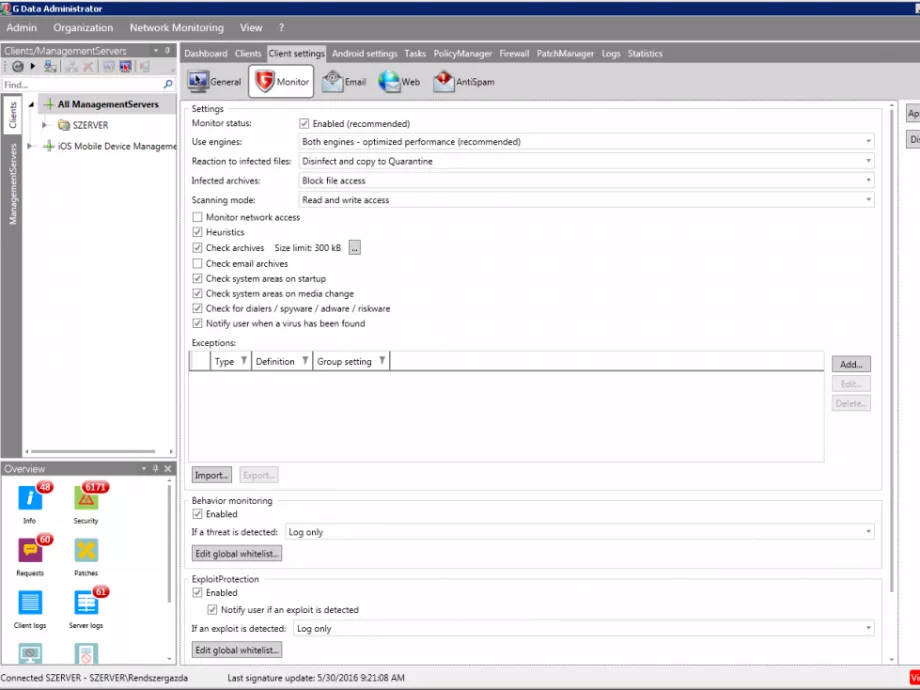Toggle Check system areas on media change
The height and width of the screenshot is (690, 920).
click(x=197, y=293)
